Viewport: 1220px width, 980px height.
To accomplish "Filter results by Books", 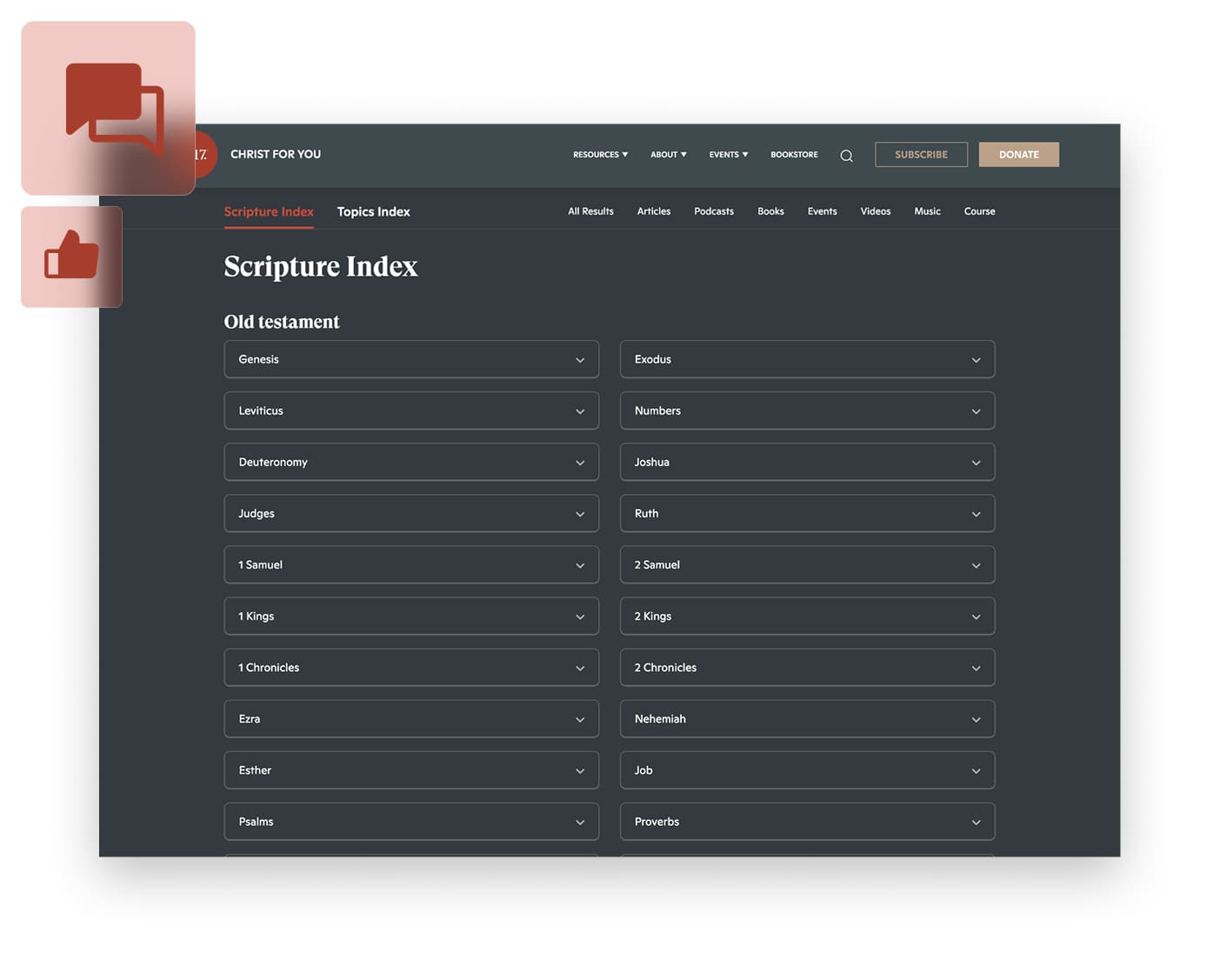I will 770,211.
